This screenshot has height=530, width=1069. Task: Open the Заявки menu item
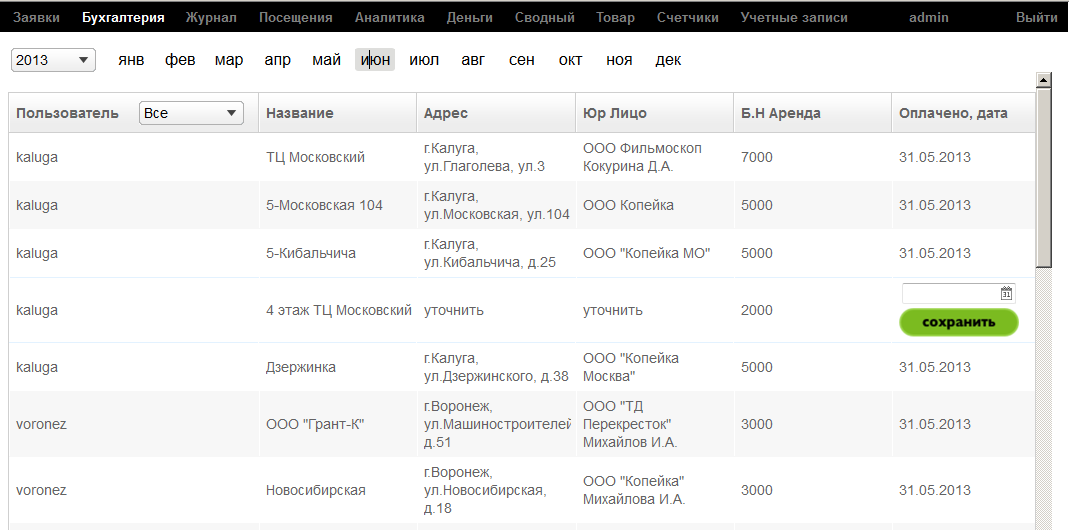coord(36,18)
